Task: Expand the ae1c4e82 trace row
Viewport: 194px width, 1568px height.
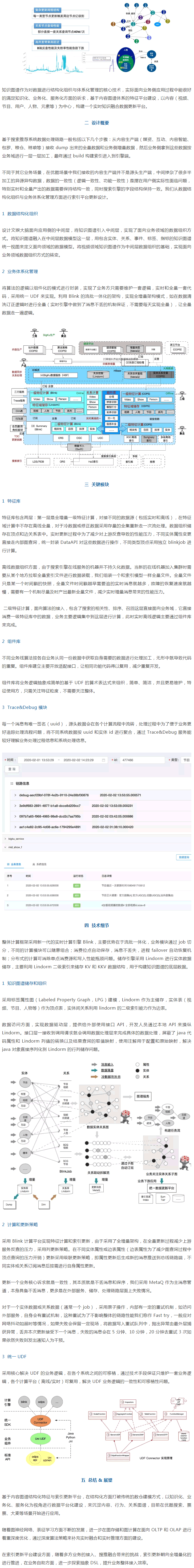Action: point(15,827)
